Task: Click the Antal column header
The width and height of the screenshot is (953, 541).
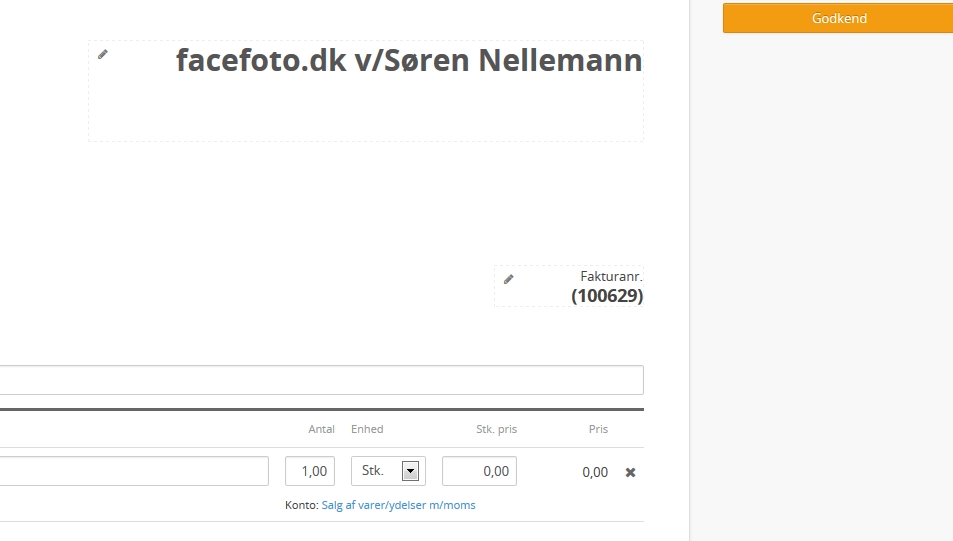Action: click(x=321, y=429)
